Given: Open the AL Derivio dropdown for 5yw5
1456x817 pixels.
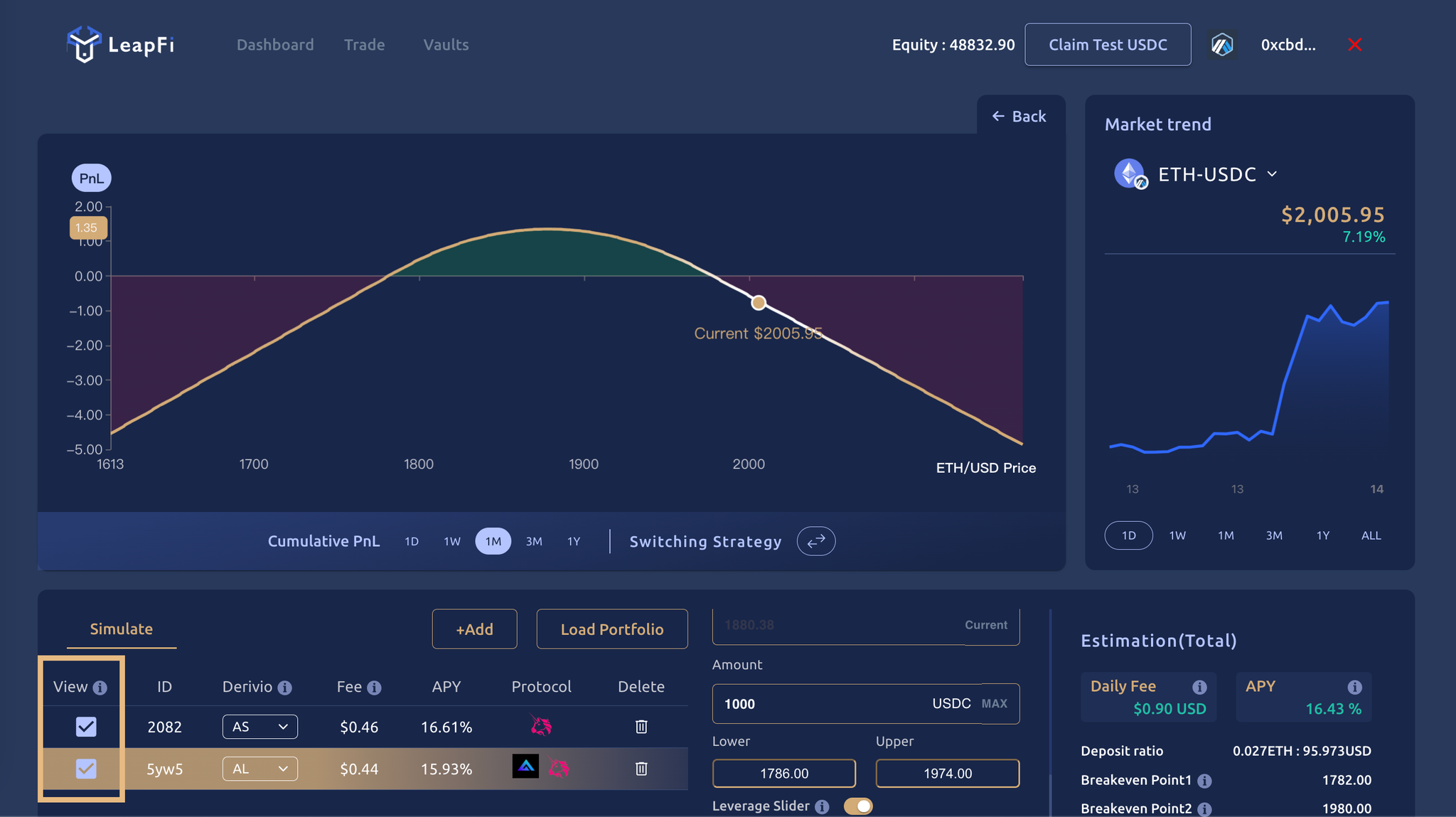Looking at the screenshot, I should coord(260,769).
